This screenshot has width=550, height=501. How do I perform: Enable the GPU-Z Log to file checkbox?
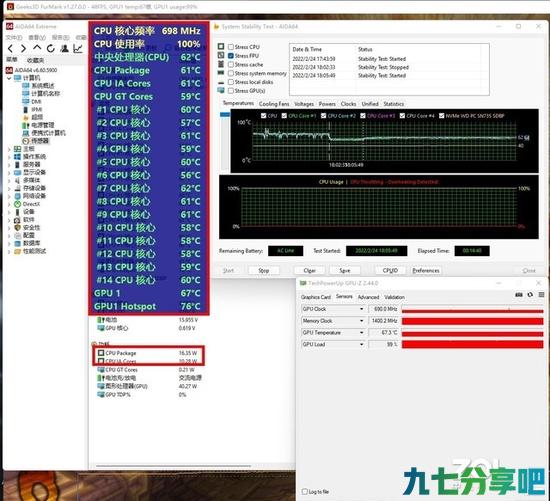coord(304,491)
